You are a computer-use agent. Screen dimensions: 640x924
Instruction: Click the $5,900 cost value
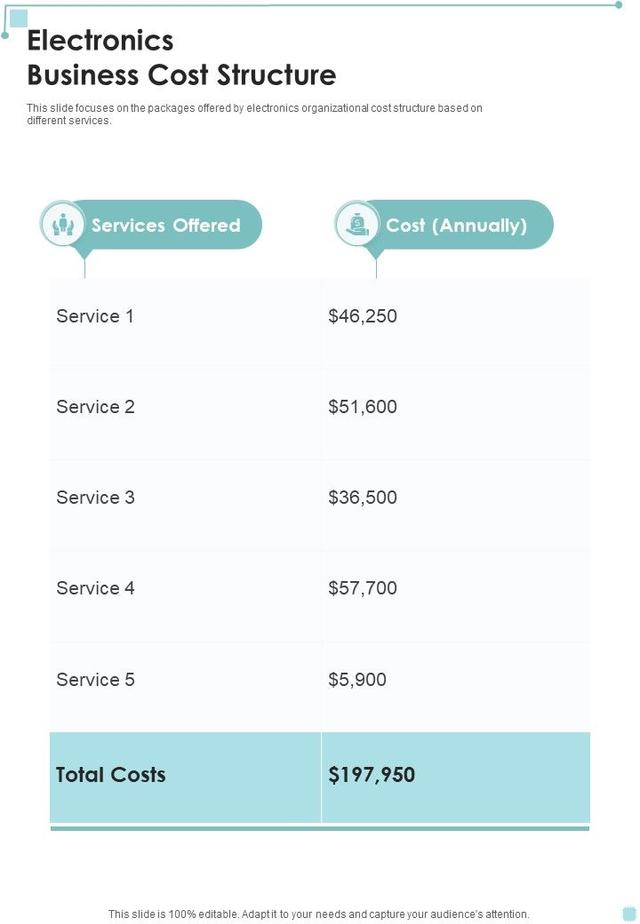pyautogui.click(x=357, y=679)
